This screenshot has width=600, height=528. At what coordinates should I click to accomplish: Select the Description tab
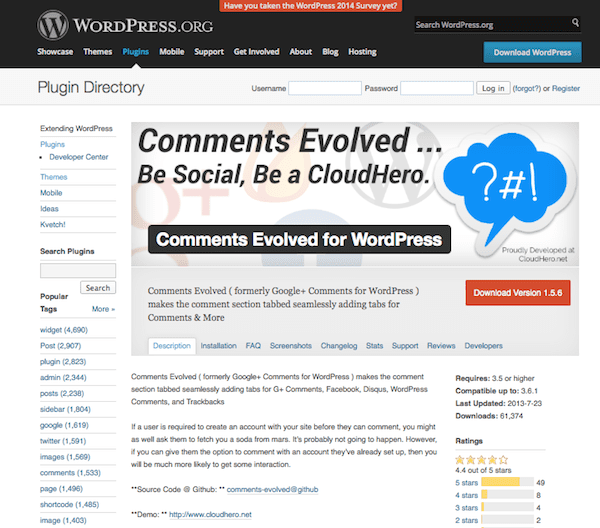172,346
